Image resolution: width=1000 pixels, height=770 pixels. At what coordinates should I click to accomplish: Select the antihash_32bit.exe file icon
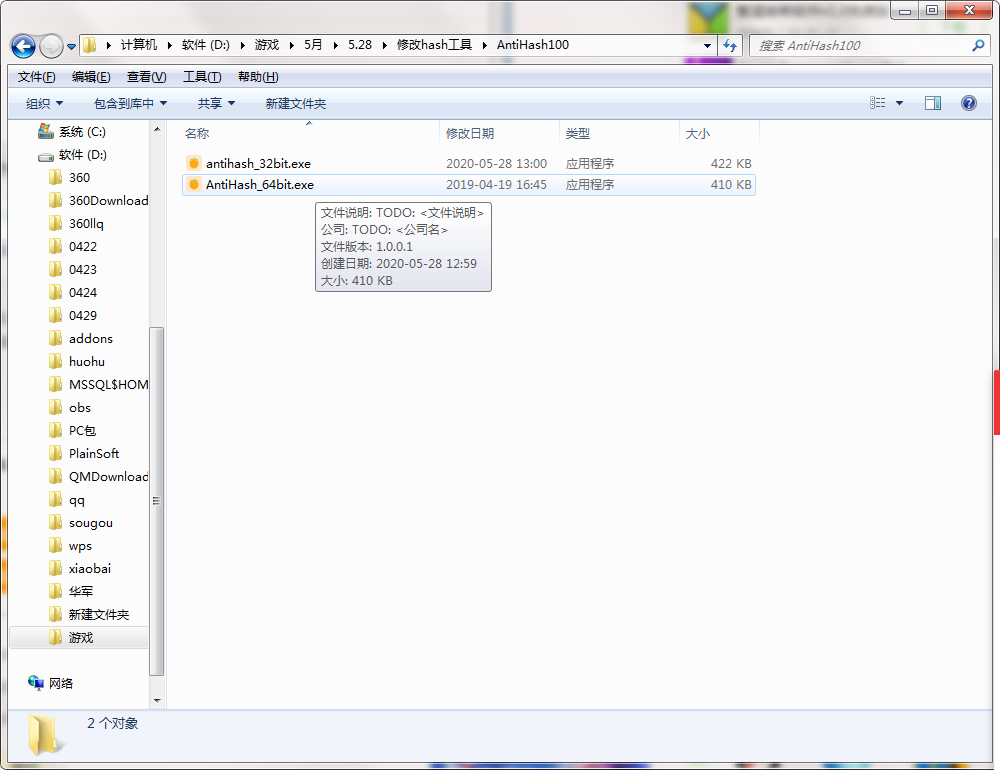point(194,163)
